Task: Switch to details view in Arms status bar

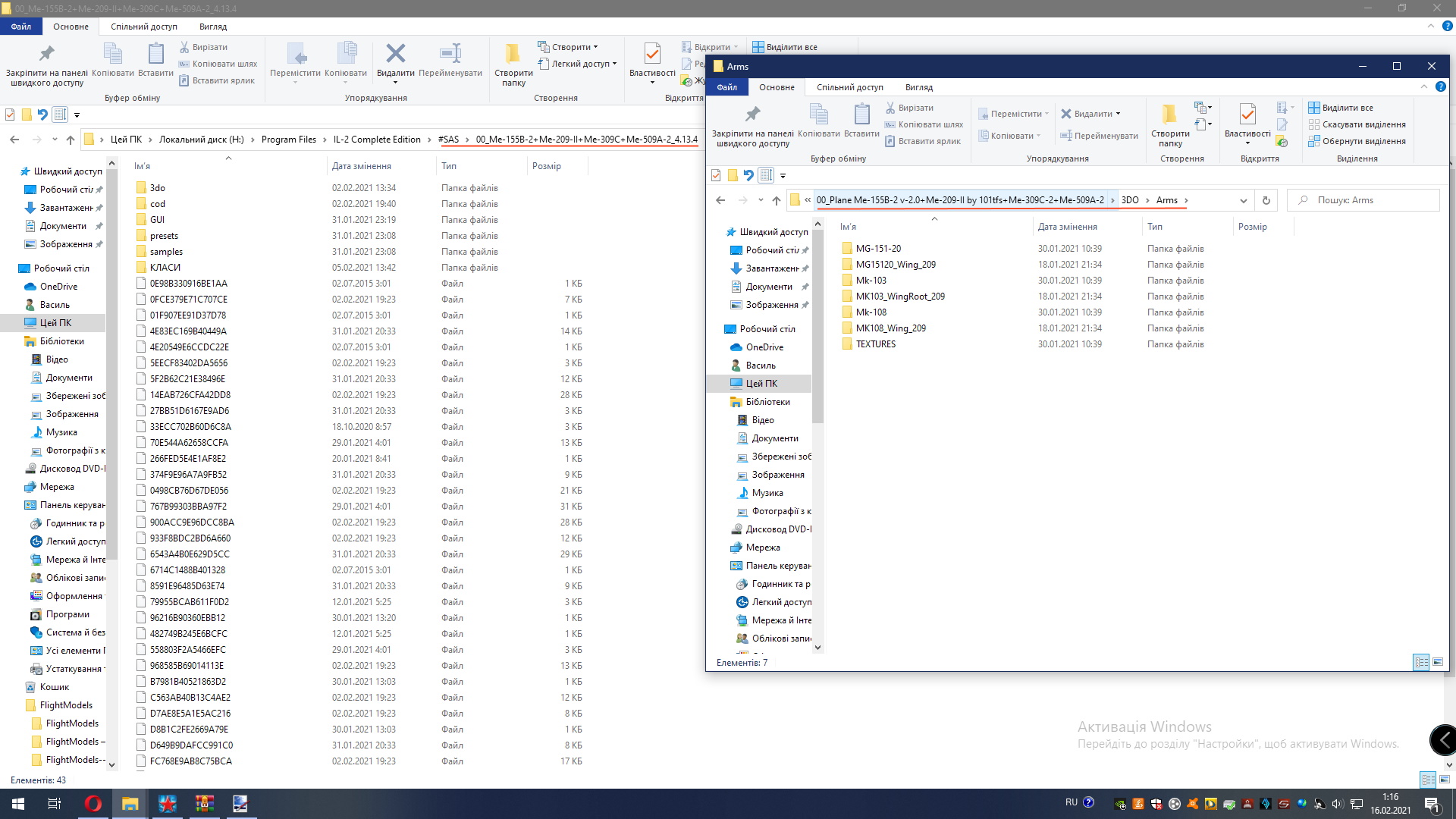Action: 1421,662
